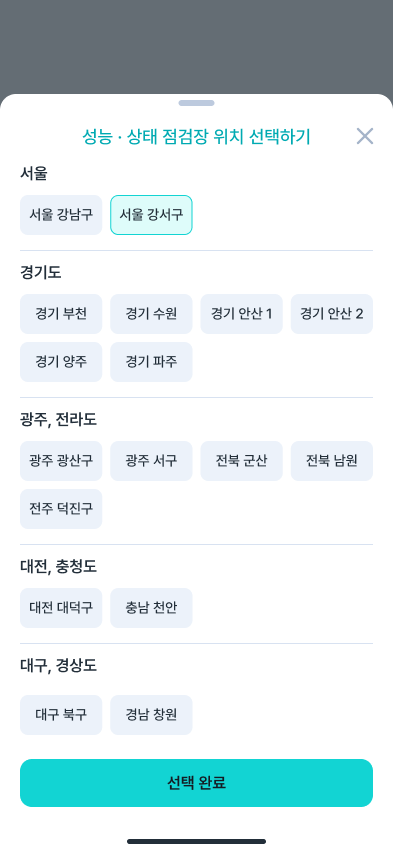The height and width of the screenshot is (852, 393).
Task: Confirm with the 선택 완료 button
Action: pyautogui.click(x=196, y=783)
